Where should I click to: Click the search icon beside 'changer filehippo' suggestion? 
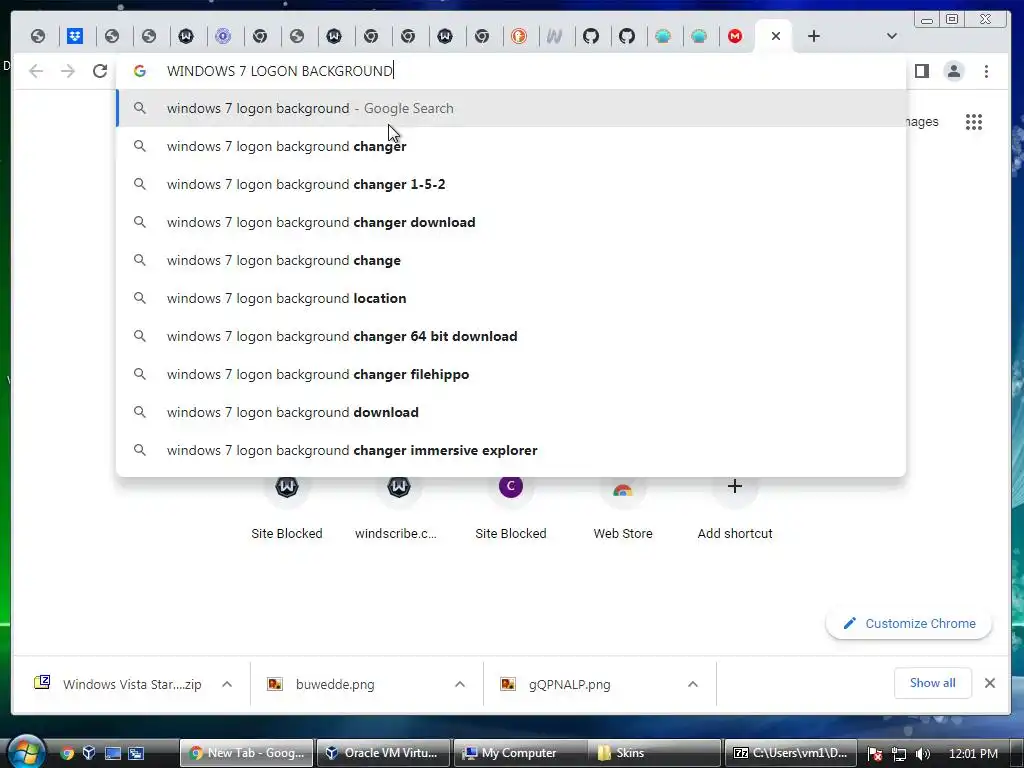pyautogui.click(x=140, y=374)
